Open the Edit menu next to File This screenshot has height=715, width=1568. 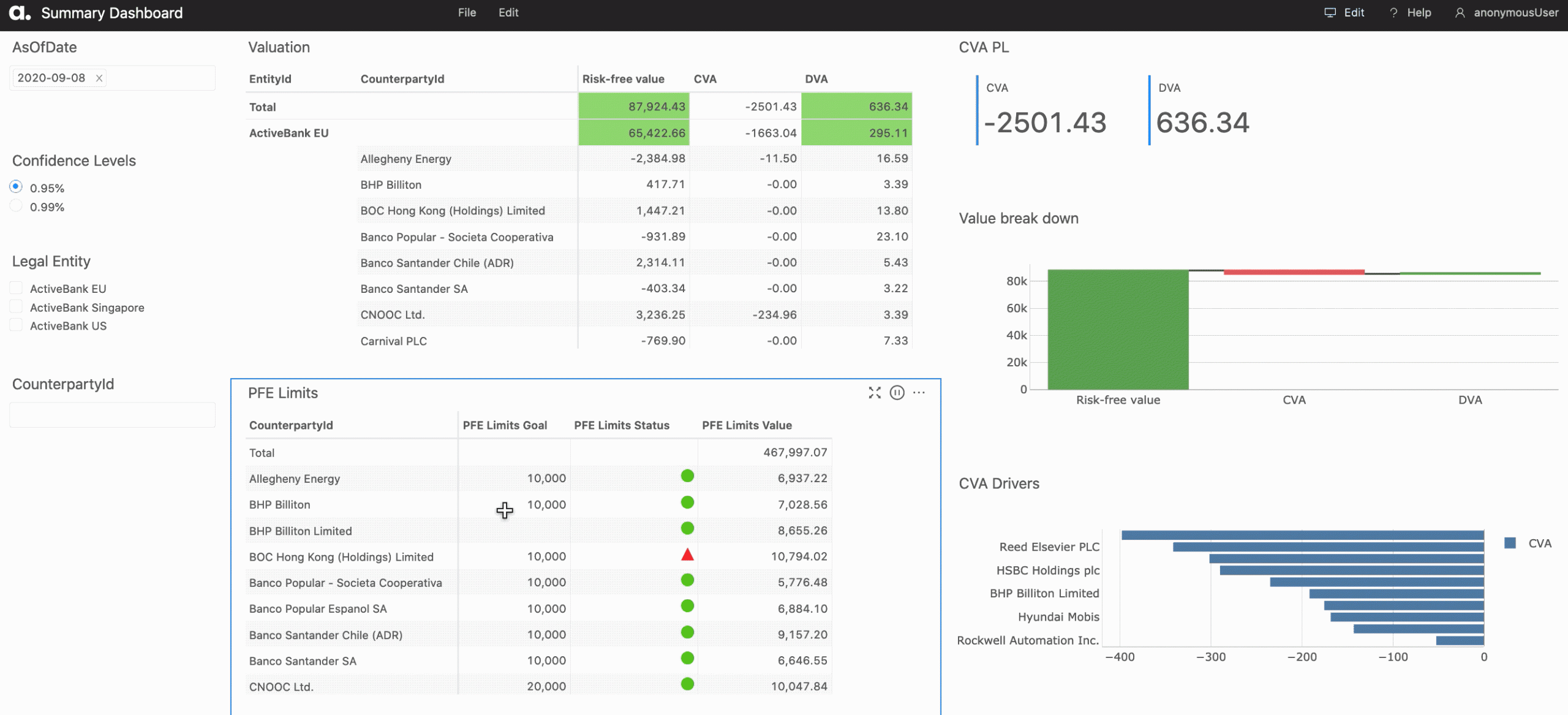click(508, 13)
